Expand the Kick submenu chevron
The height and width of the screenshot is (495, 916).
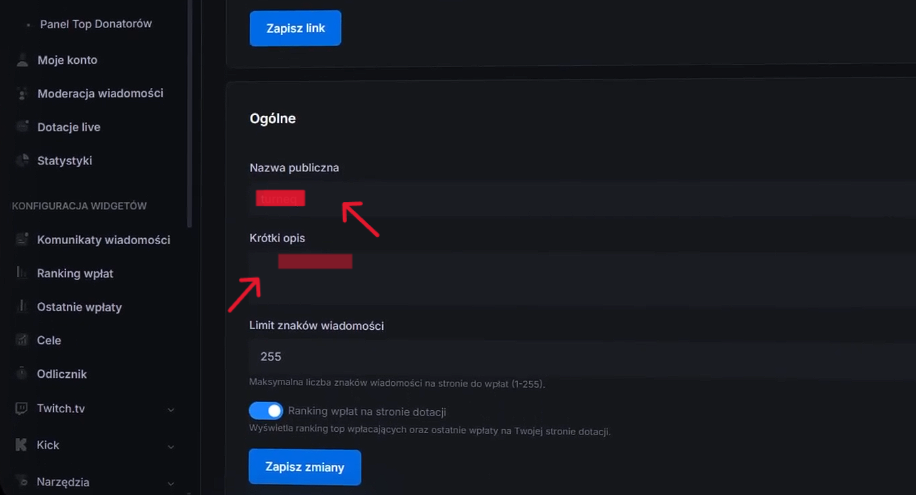coord(171,446)
